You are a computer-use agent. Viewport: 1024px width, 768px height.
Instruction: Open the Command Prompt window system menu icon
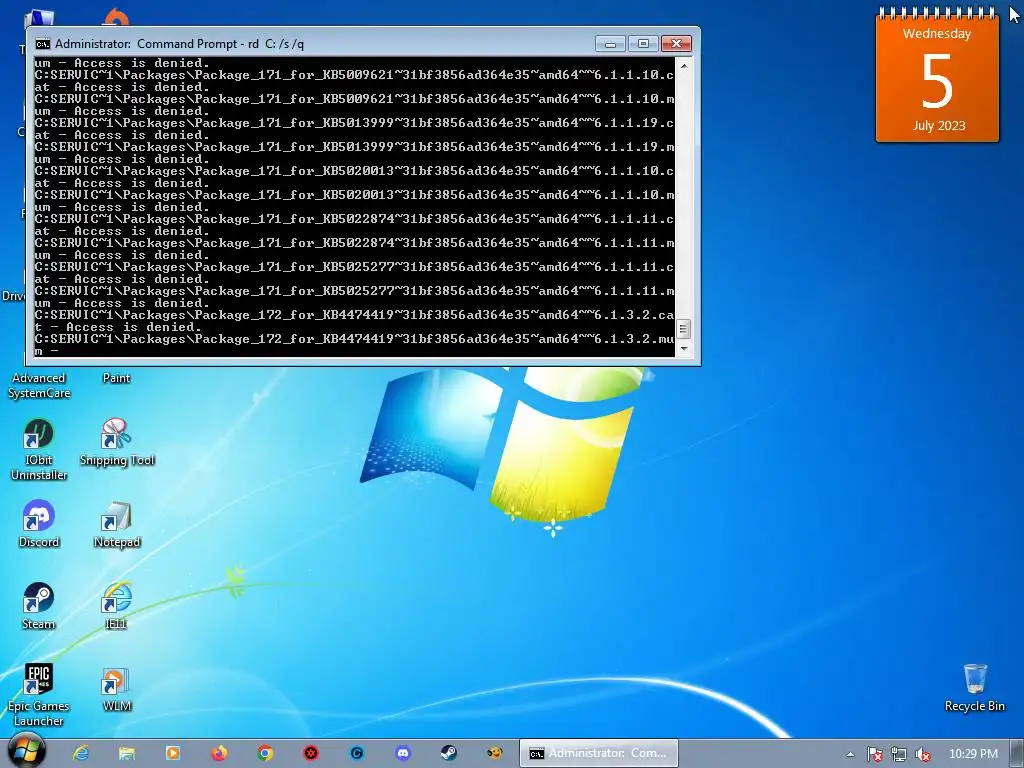(42, 44)
